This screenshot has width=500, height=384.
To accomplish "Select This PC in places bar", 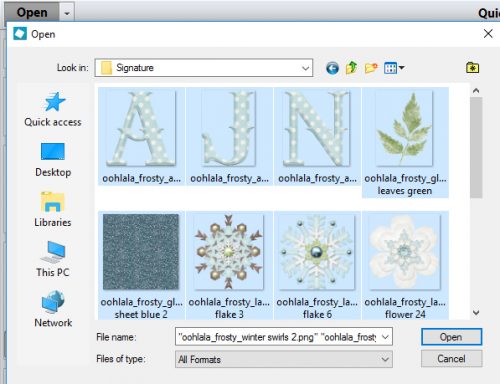I will coord(53,259).
